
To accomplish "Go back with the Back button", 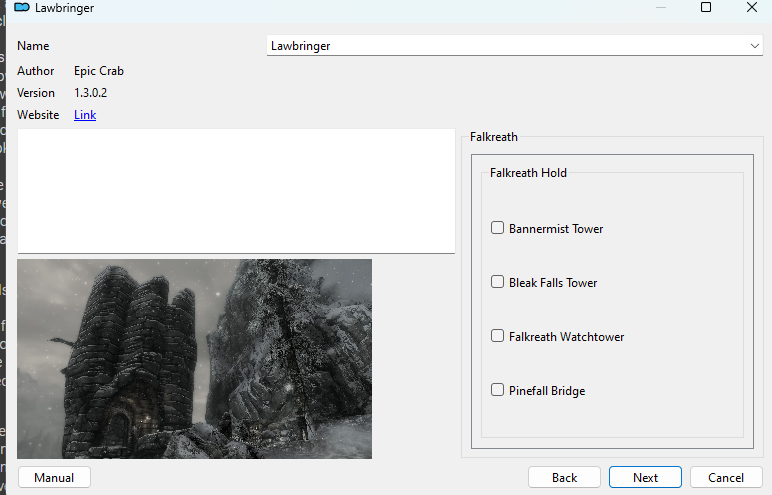I will [x=564, y=477].
